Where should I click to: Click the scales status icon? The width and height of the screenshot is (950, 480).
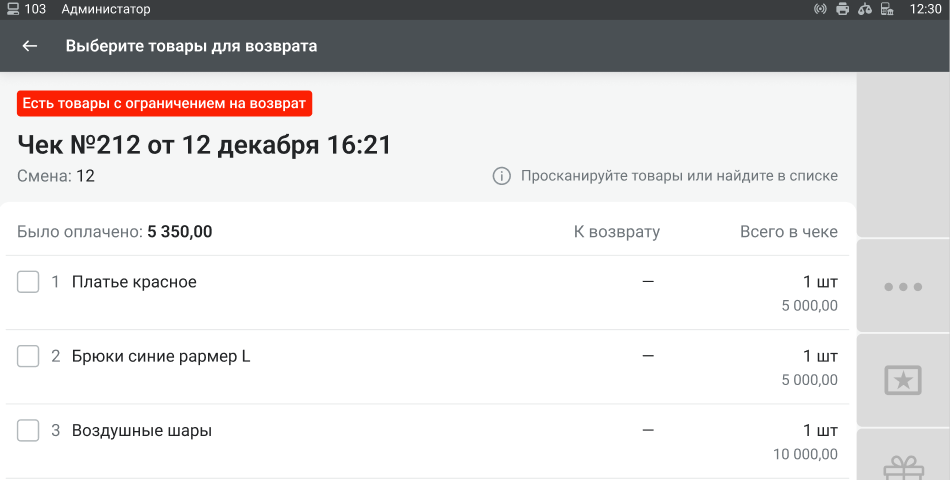point(865,9)
